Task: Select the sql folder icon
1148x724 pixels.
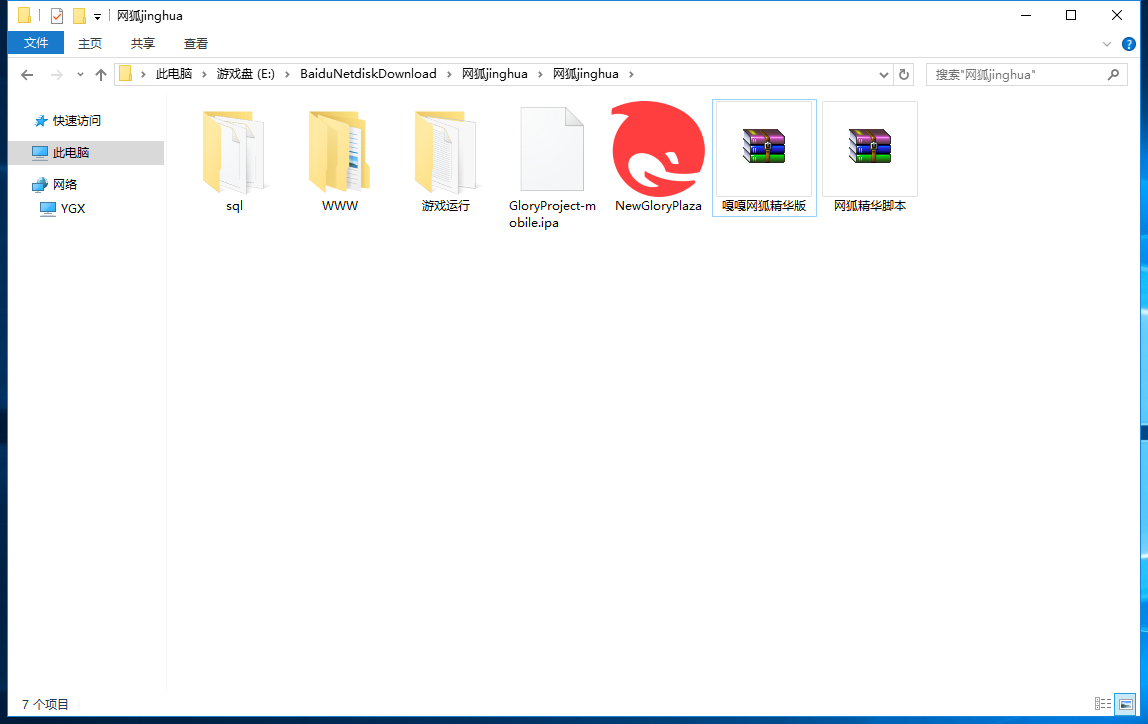Action: click(x=234, y=152)
